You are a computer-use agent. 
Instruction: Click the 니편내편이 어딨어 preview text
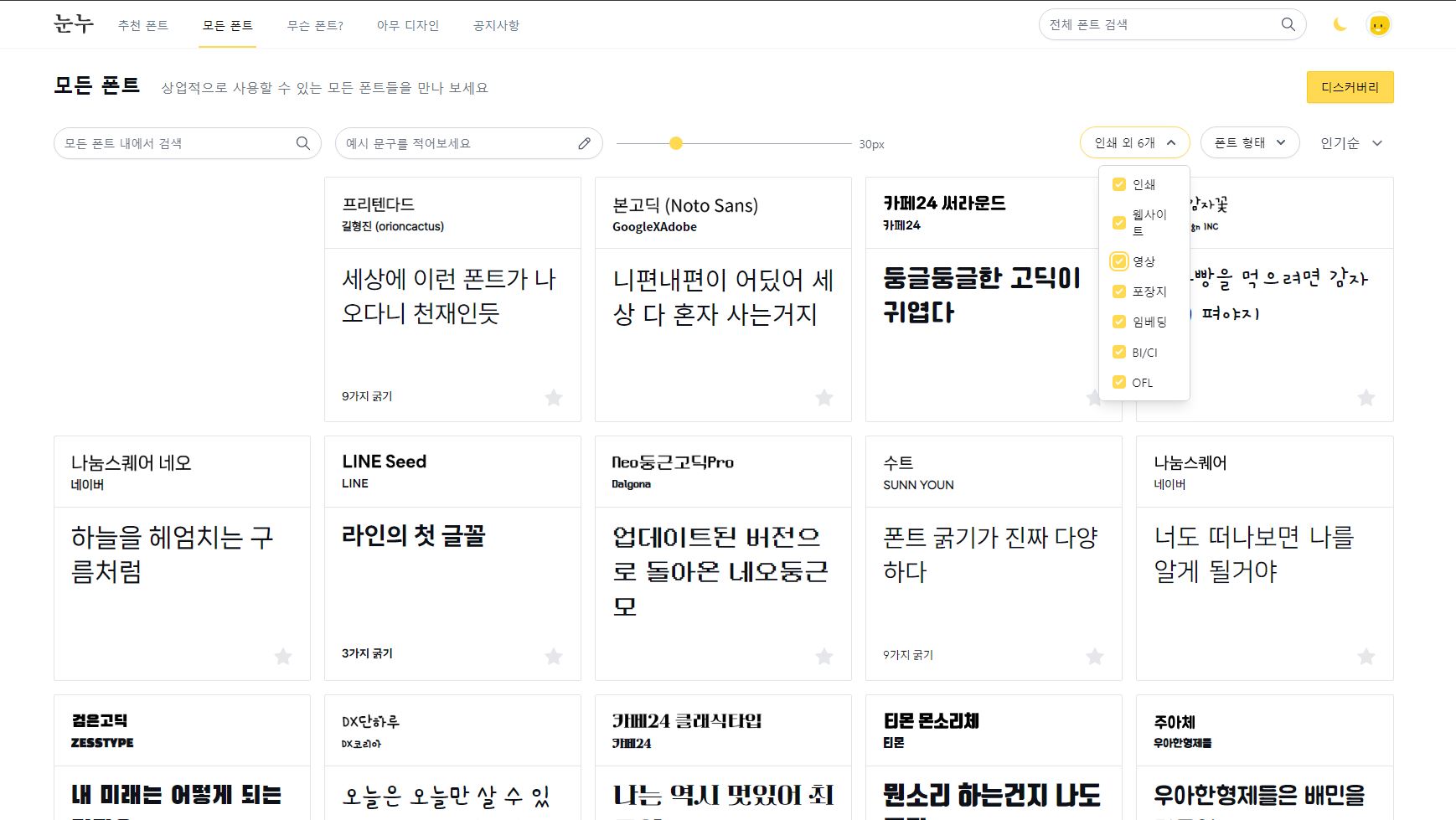(723, 297)
